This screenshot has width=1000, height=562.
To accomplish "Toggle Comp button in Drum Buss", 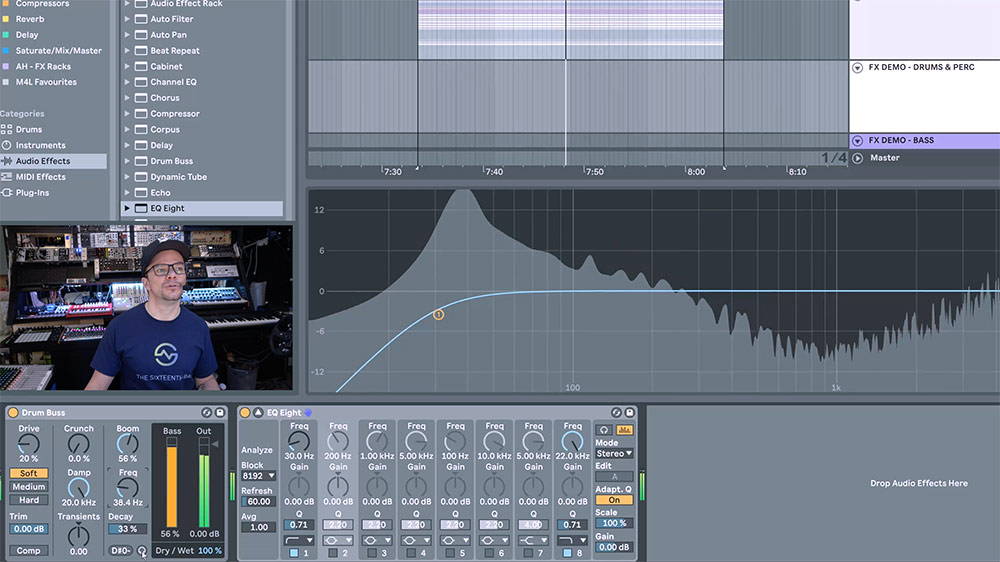I will click(29, 551).
